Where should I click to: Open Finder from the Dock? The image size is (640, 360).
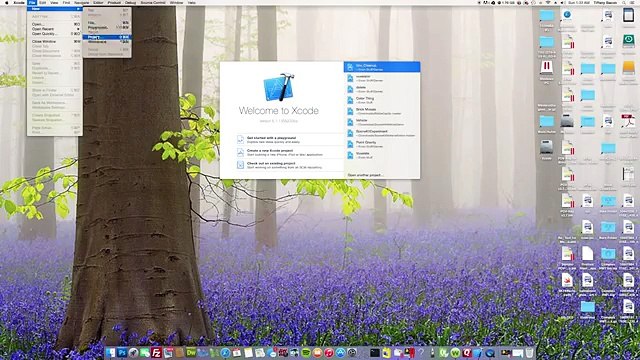tap(110, 353)
